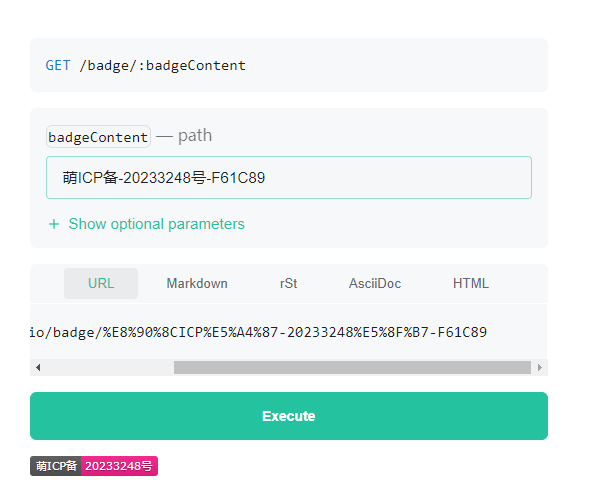Switch to the URL tab
Screen dimensions: 592x490
pyautogui.click(x=101, y=283)
